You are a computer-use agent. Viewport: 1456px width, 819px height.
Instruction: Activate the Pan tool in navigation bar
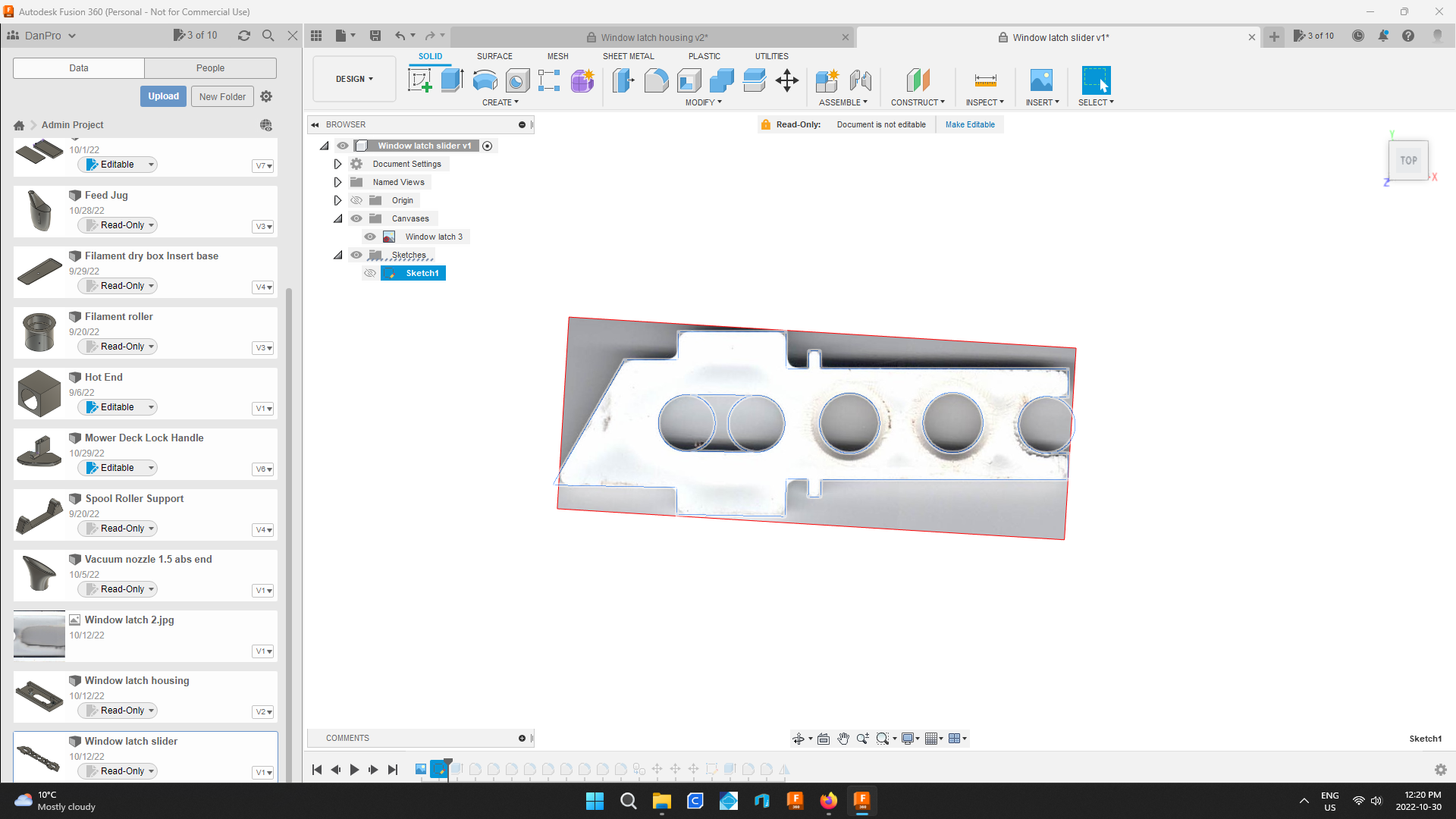pyautogui.click(x=843, y=738)
